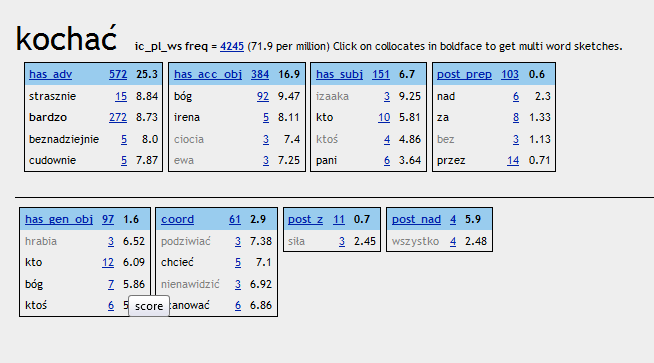Select the score 9.47 value for bóg

pos(289,96)
